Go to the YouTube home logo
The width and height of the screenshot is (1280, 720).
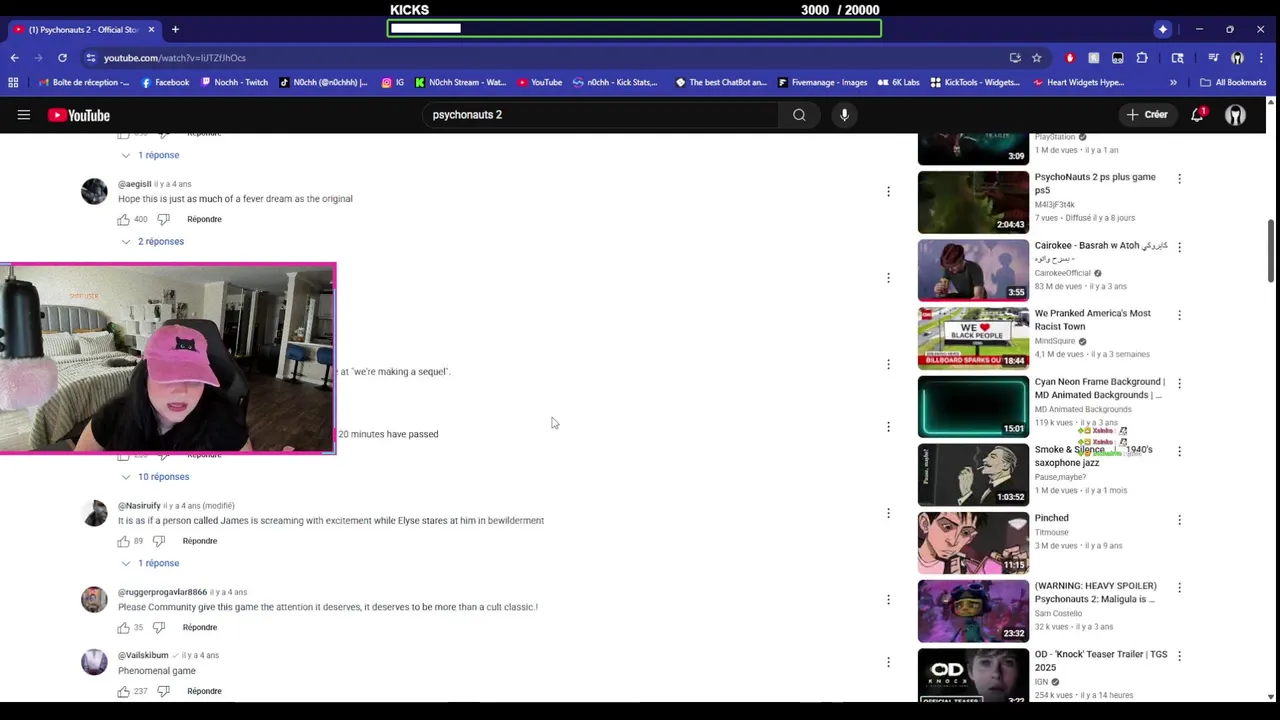tap(79, 115)
